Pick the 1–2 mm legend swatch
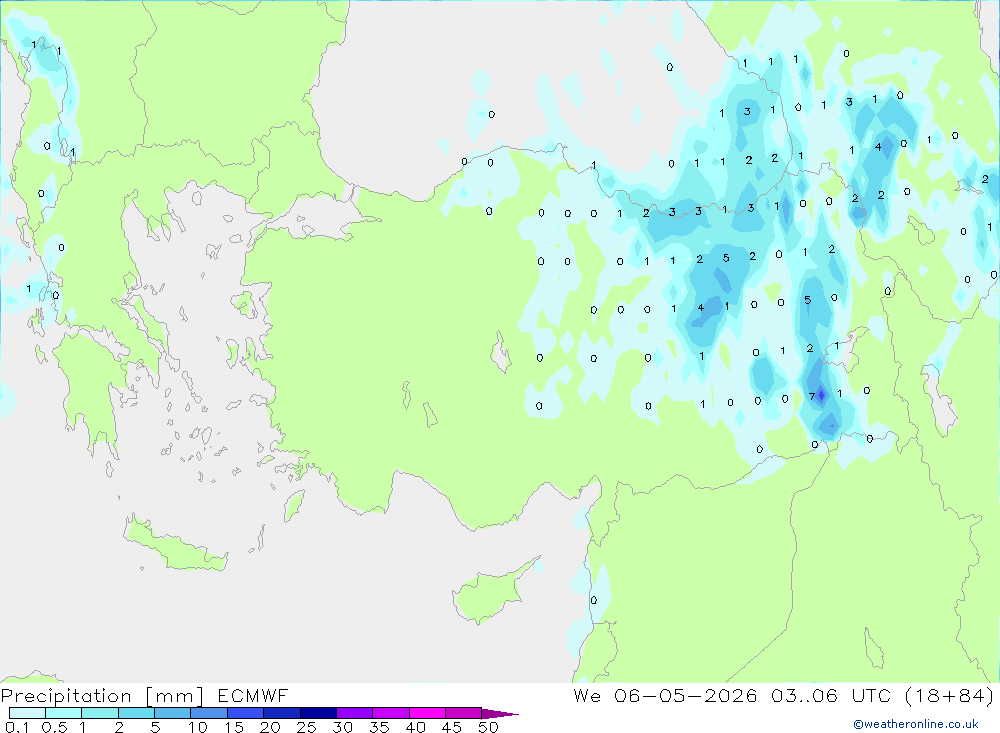This screenshot has width=1000, height=733. pos(100,713)
